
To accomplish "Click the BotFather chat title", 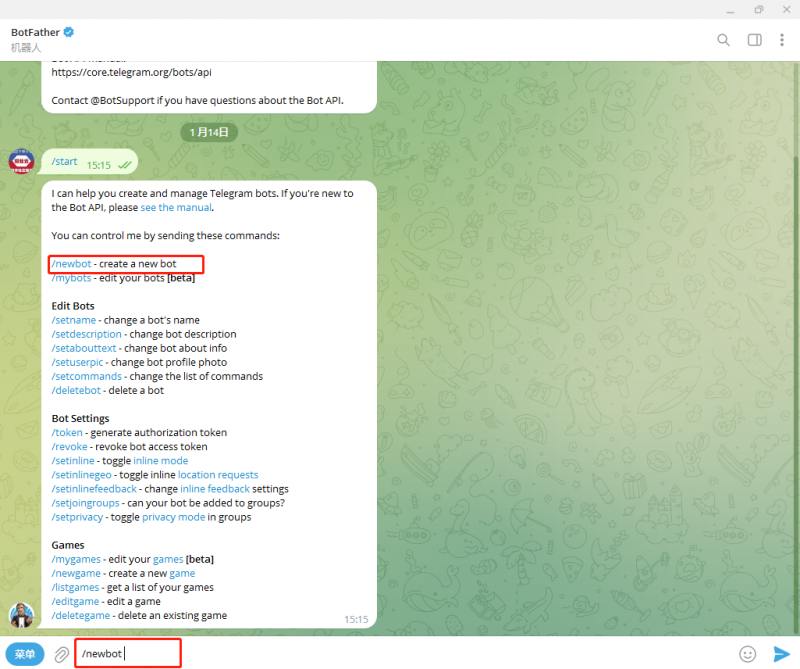I will point(35,32).
